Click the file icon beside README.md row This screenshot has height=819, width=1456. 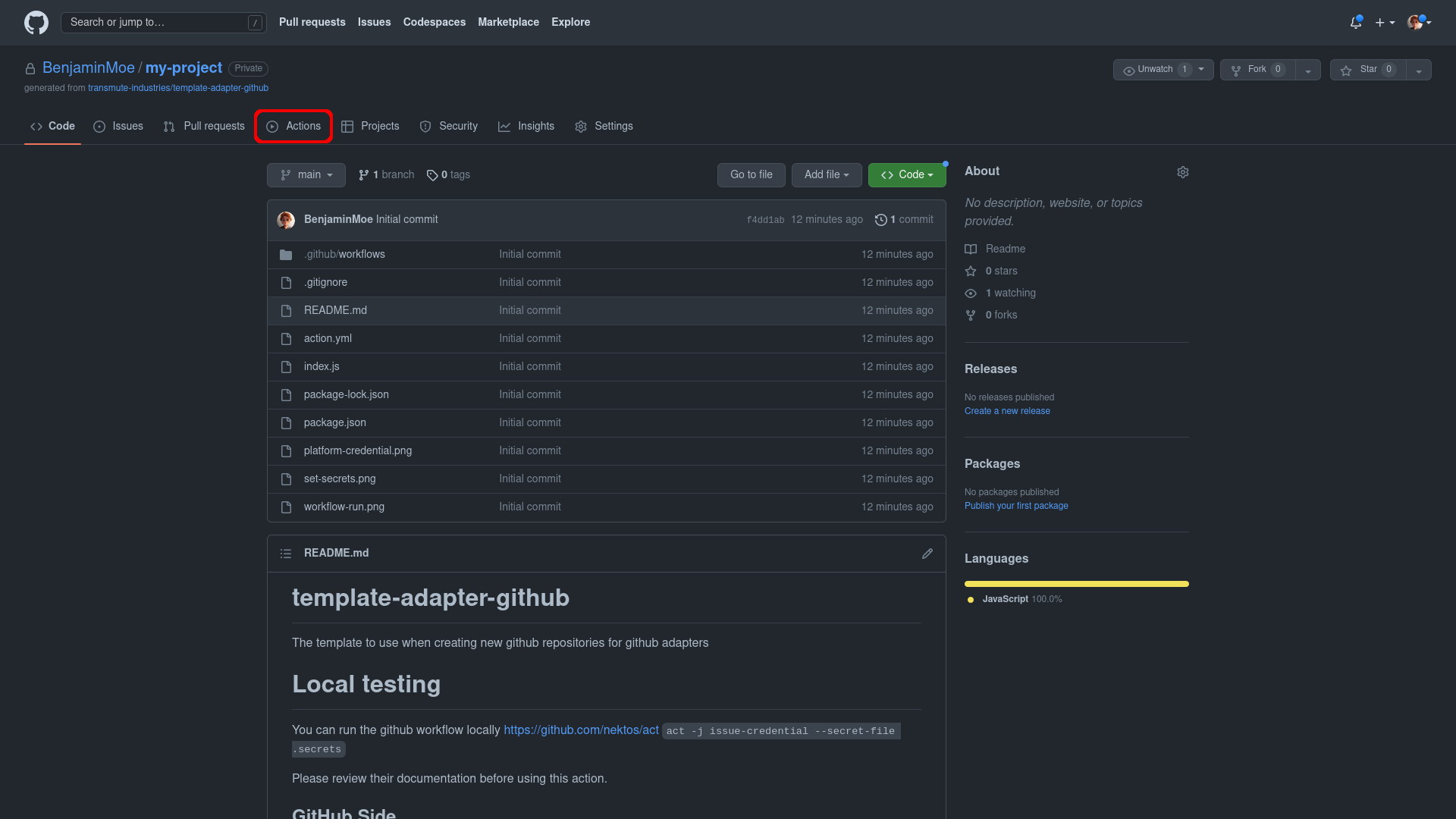(286, 311)
